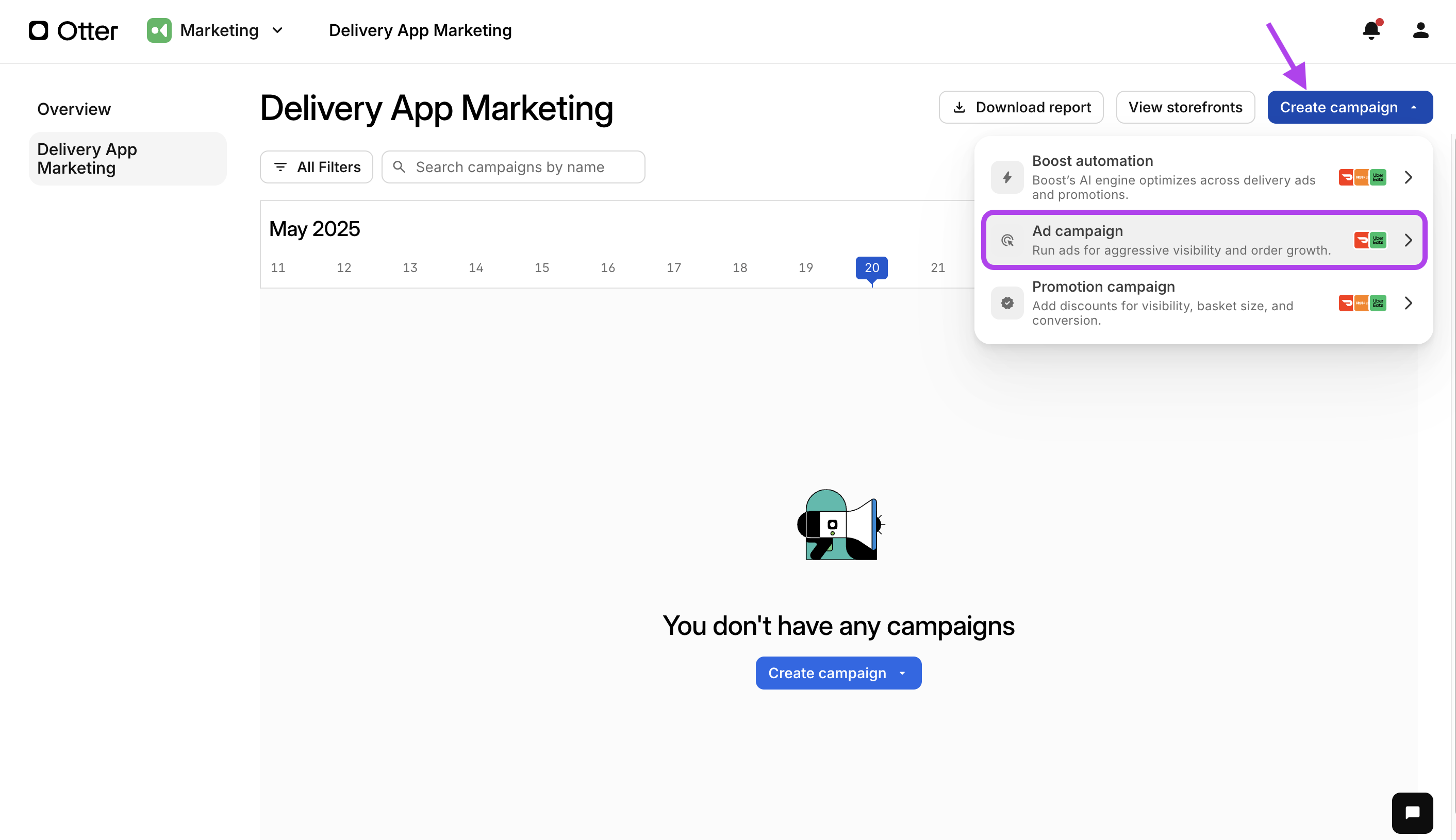Click the Search campaigns by name field
Viewport: 1456px width, 840px height.
click(x=513, y=167)
